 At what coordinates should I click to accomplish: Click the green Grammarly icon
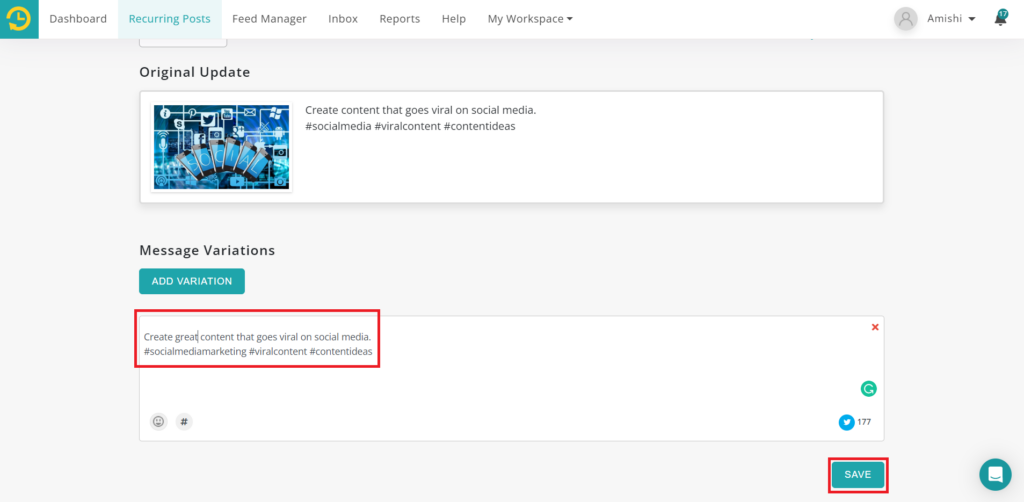868,389
